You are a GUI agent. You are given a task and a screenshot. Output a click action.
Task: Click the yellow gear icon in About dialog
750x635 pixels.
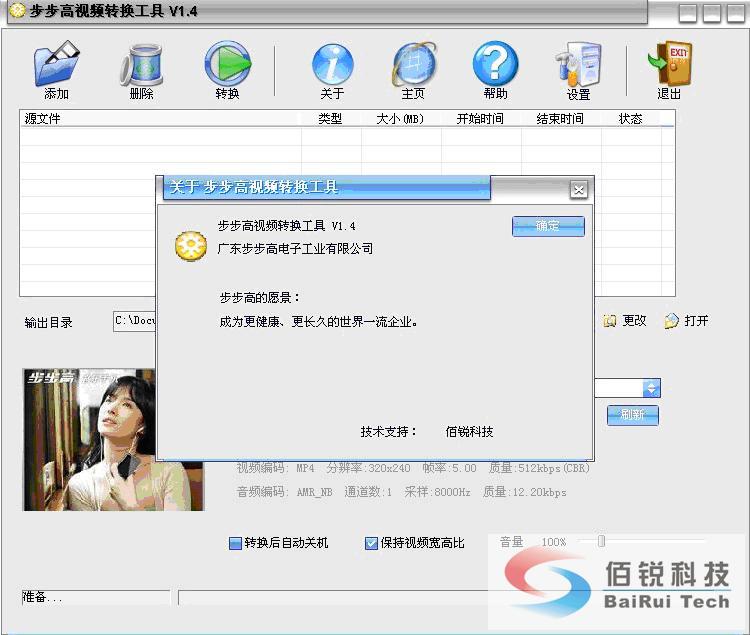point(190,246)
